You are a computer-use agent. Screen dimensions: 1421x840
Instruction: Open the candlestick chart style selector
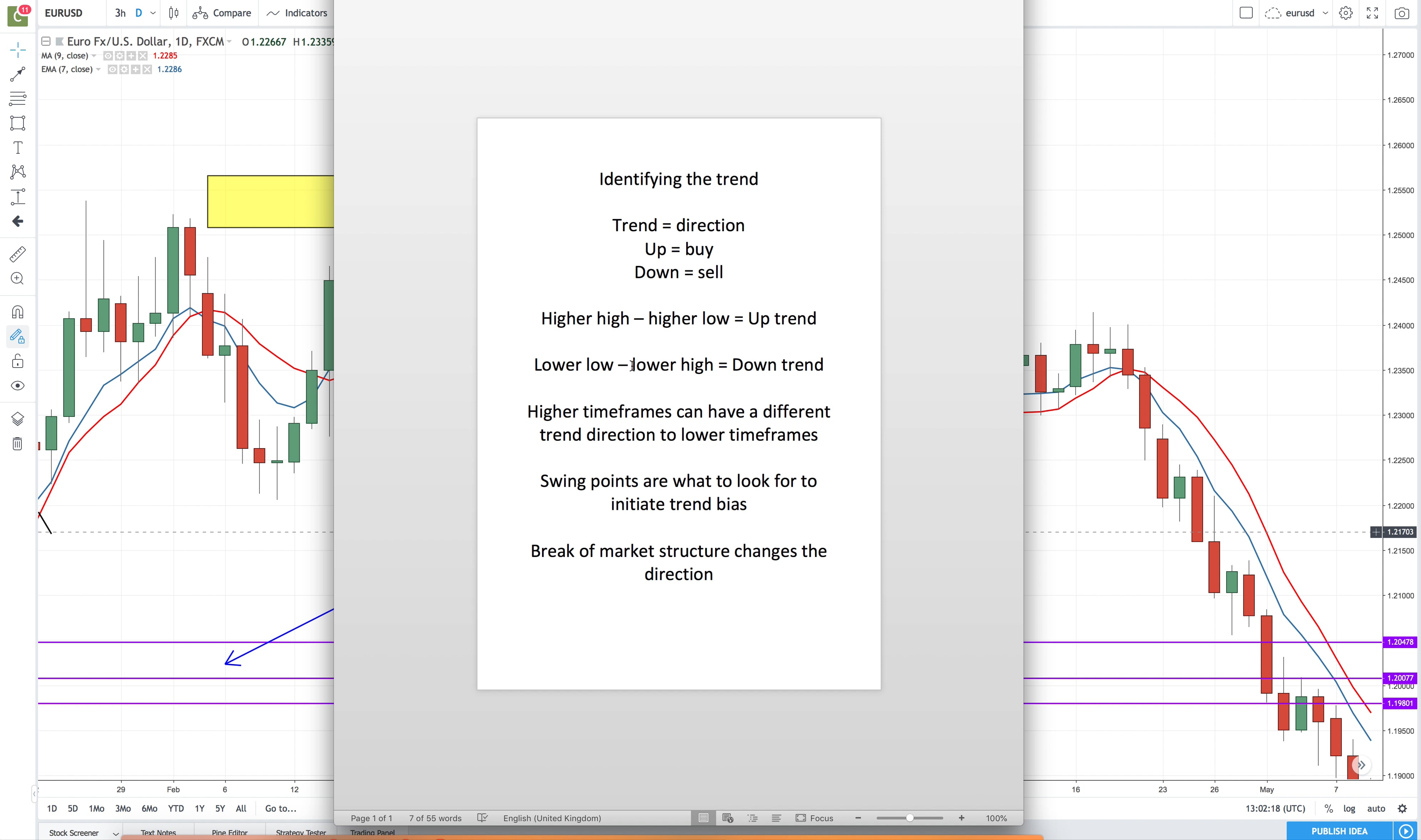(174, 13)
